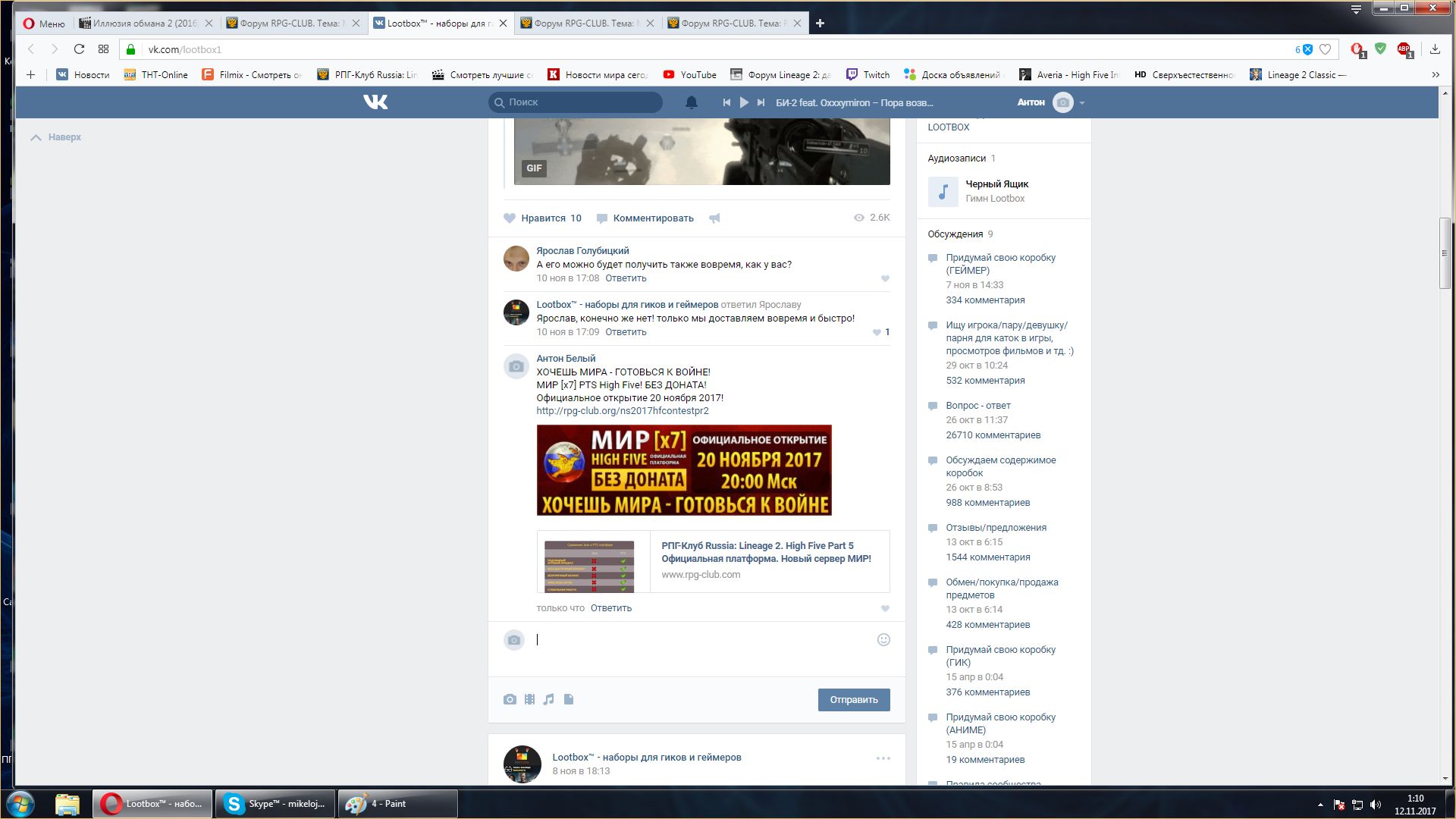Switch to Иллюзия обмана 2 tab
Image resolution: width=1456 pixels, height=819 pixels.
(145, 24)
